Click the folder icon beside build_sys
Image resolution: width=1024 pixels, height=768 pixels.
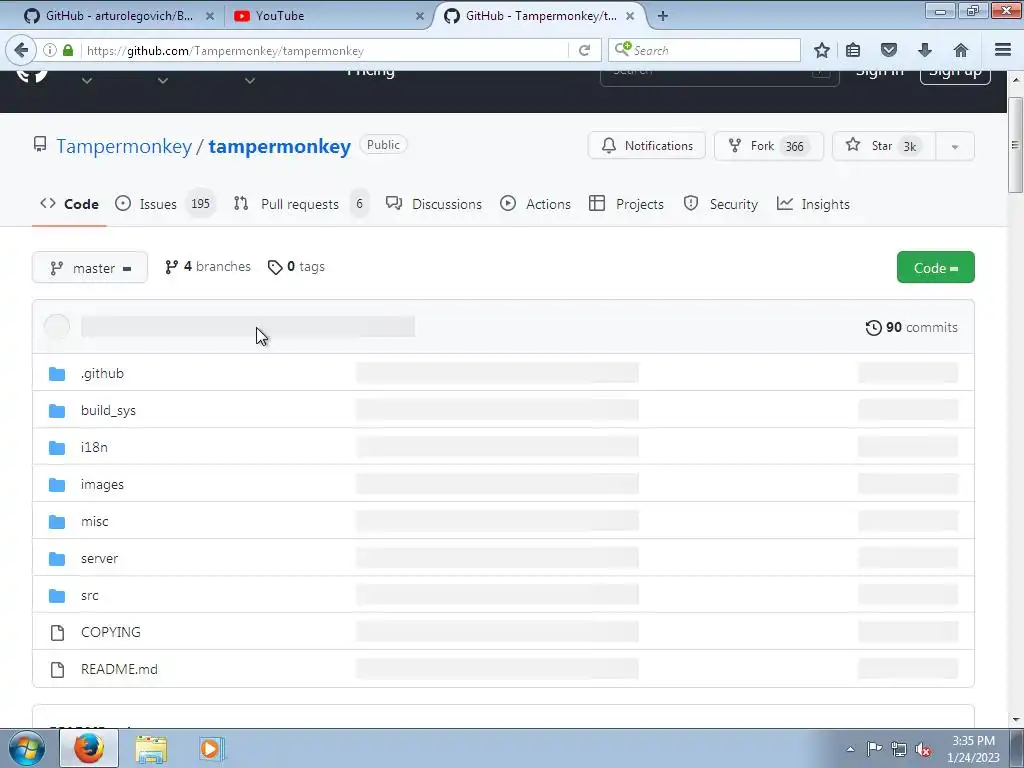tap(57, 411)
